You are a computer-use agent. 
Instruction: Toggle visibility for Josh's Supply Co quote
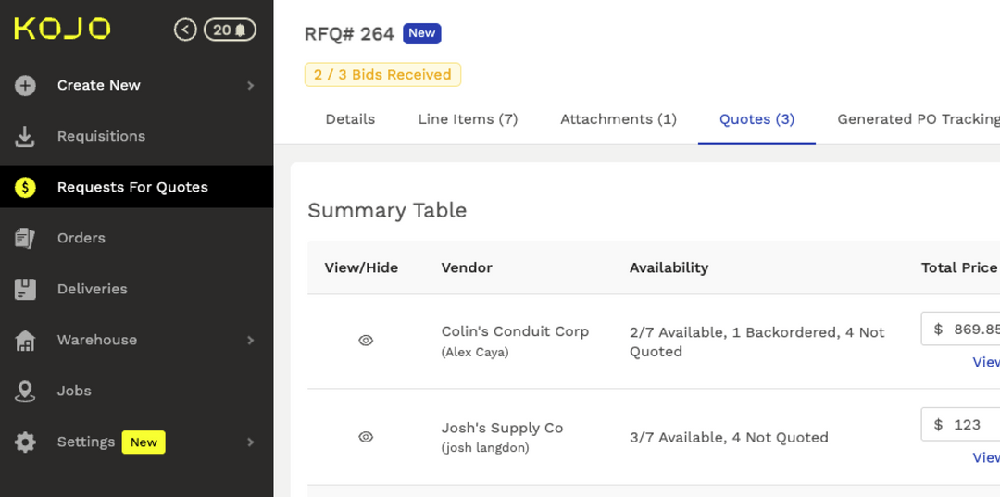click(365, 437)
